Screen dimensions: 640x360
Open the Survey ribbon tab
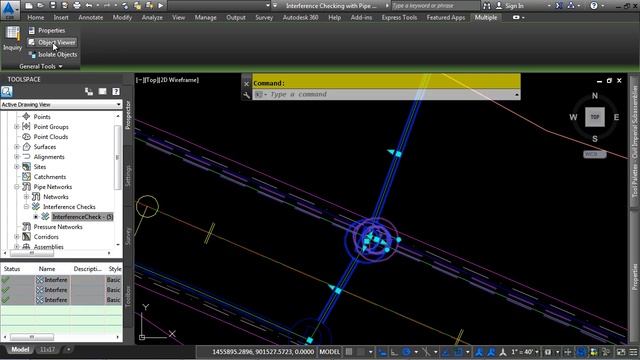(x=264, y=18)
